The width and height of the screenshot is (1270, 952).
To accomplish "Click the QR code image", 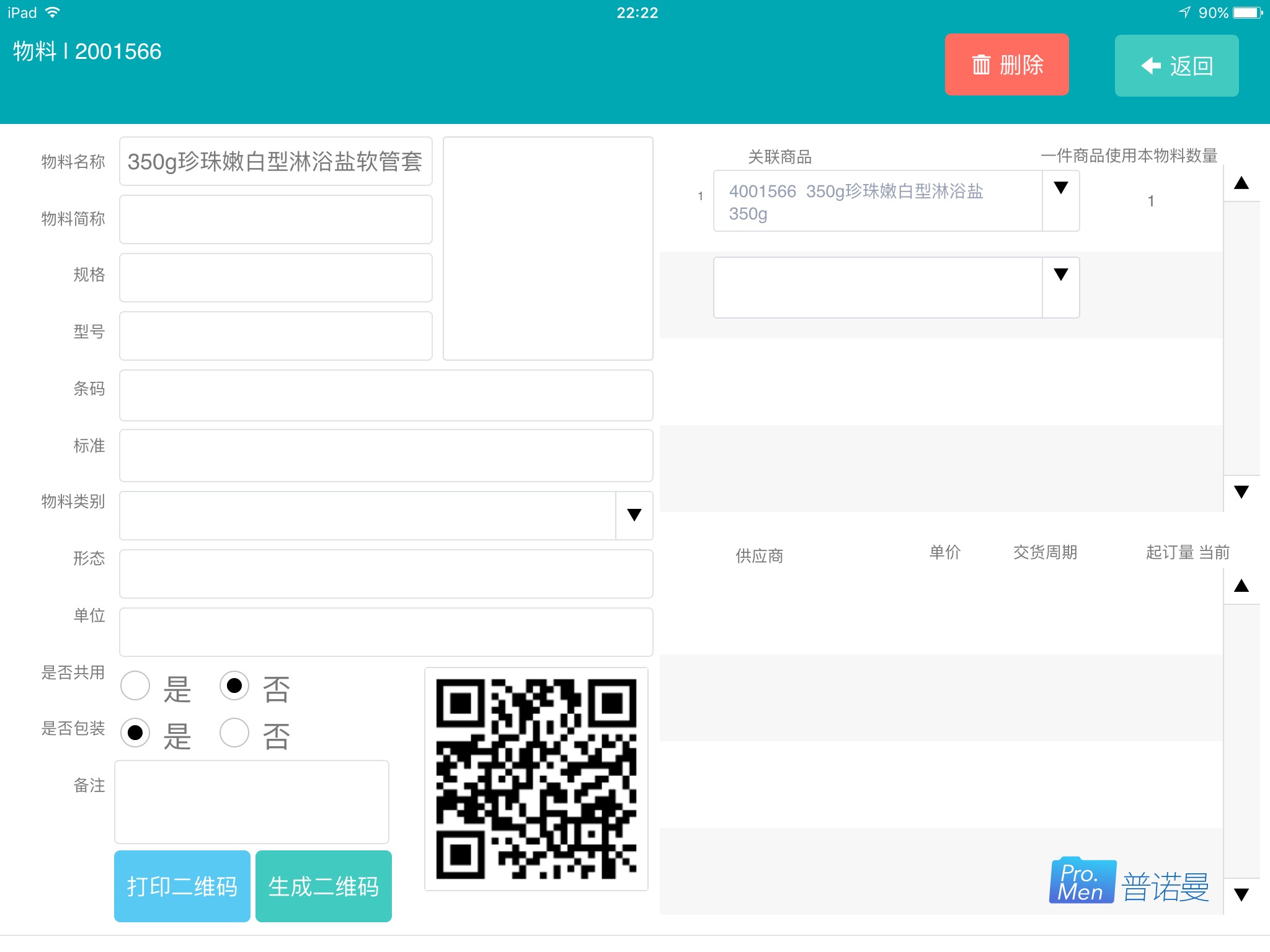I will 536,779.
